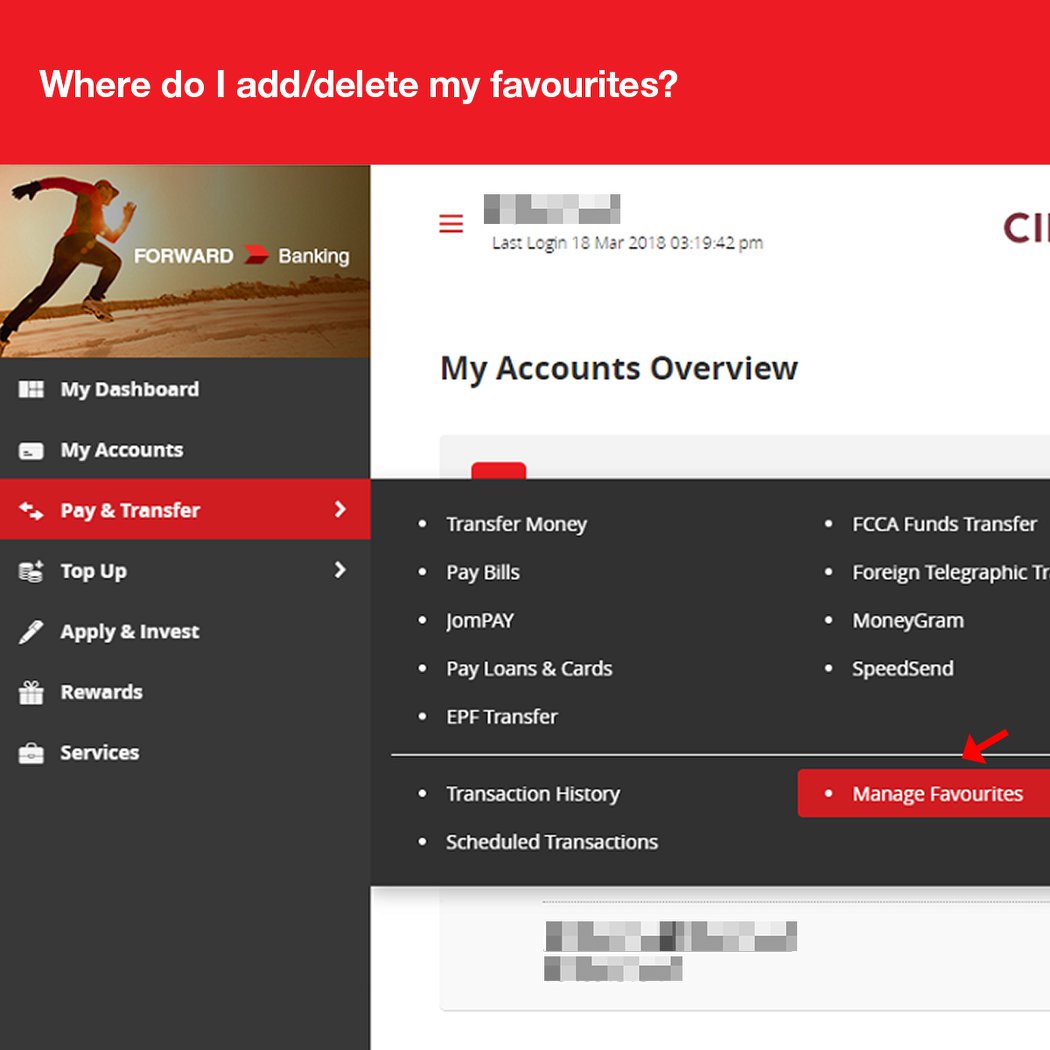The height and width of the screenshot is (1050, 1050).
Task: Open FCCA Funds Transfer option
Action: pos(944,524)
